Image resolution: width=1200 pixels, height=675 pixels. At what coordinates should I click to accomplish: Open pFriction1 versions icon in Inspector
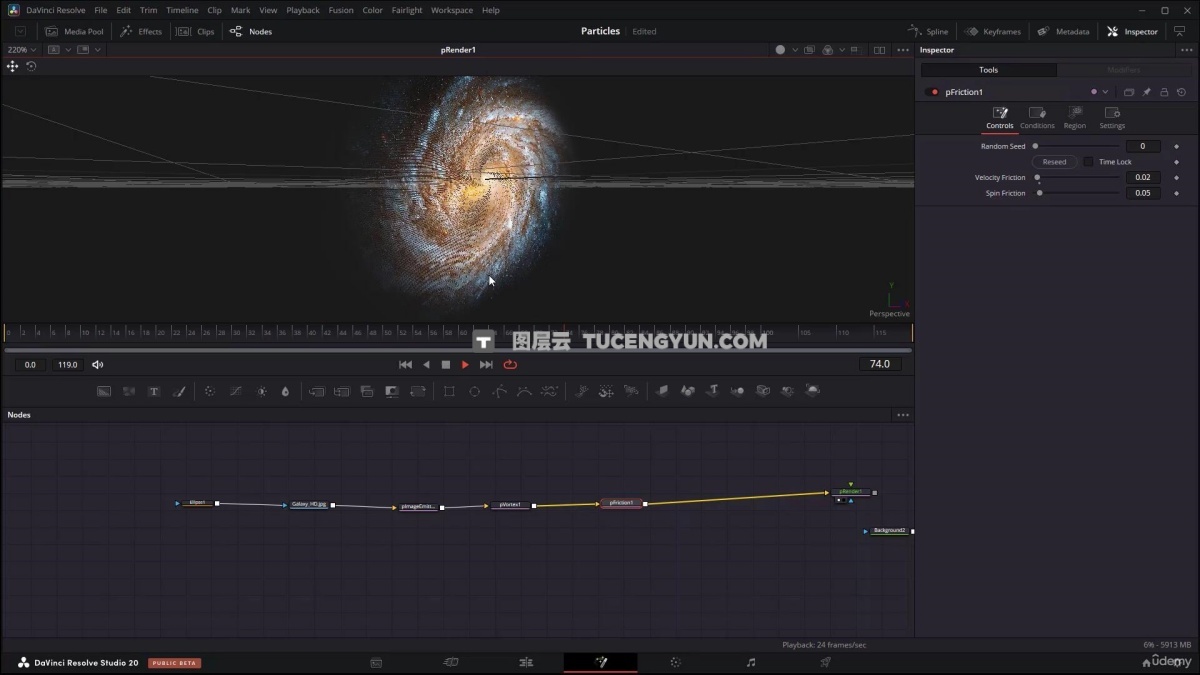(1129, 92)
